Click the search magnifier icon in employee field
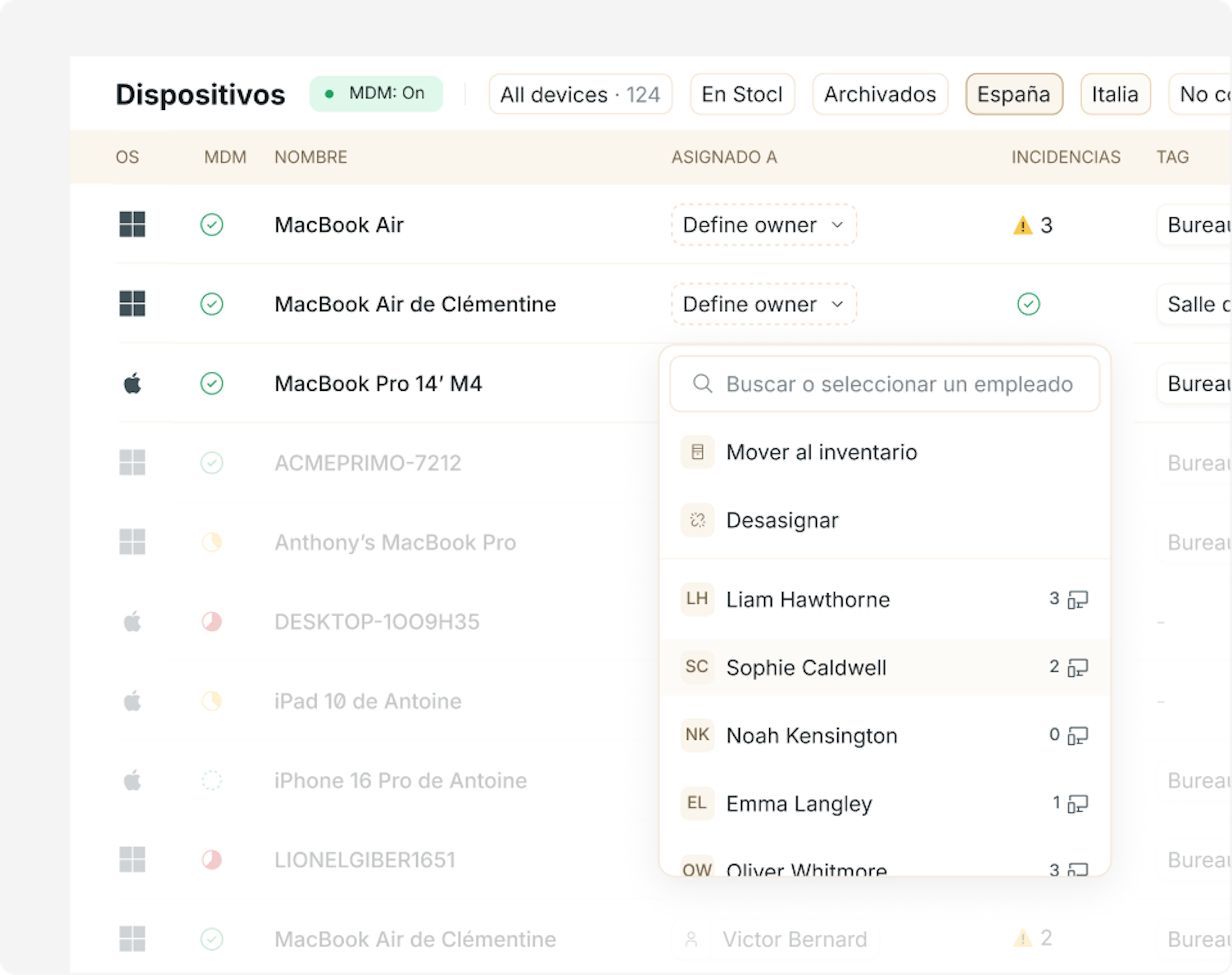The height and width of the screenshot is (975, 1232). (x=702, y=384)
